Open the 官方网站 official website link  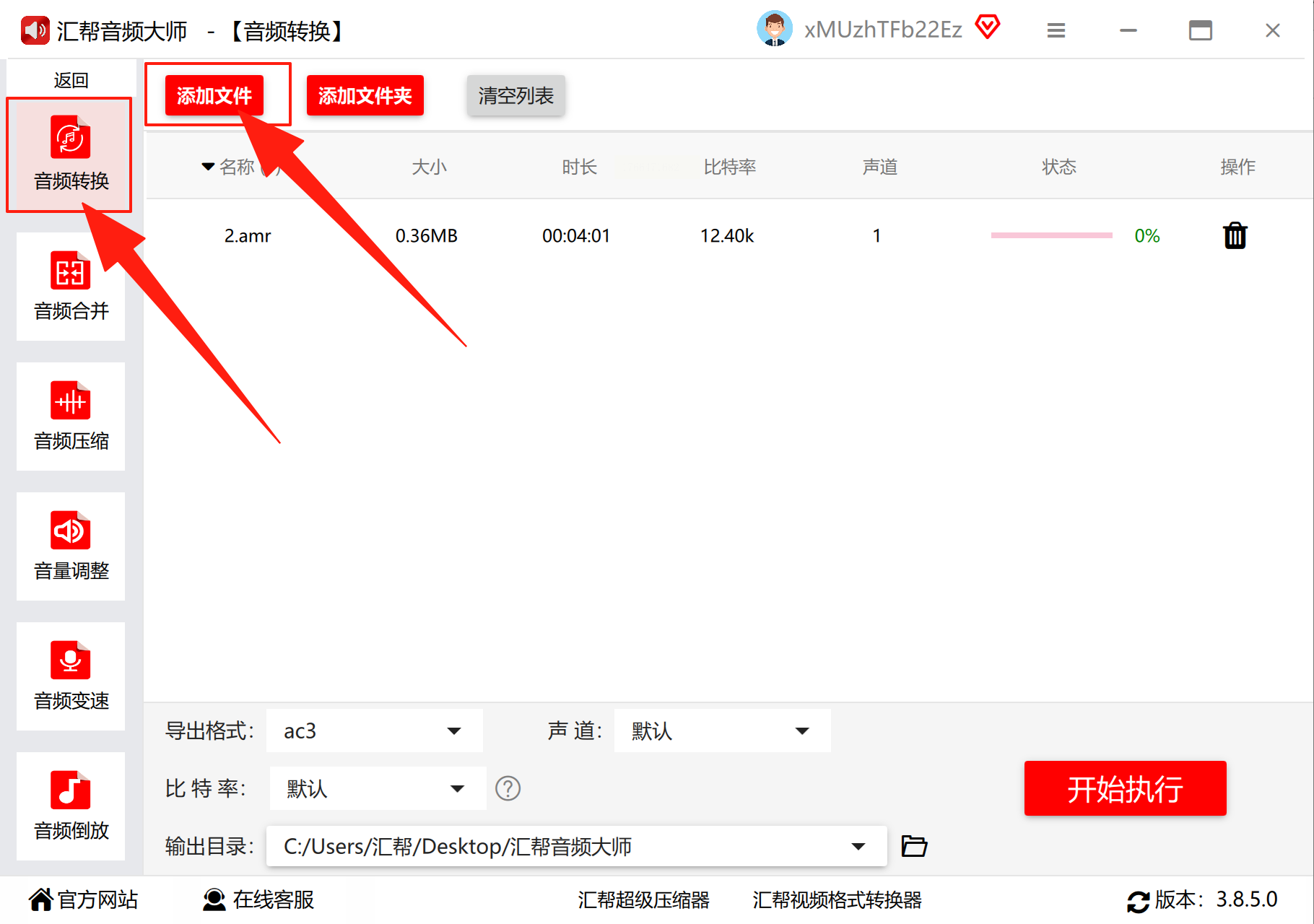pyautogui.click(x=84, y=899)
